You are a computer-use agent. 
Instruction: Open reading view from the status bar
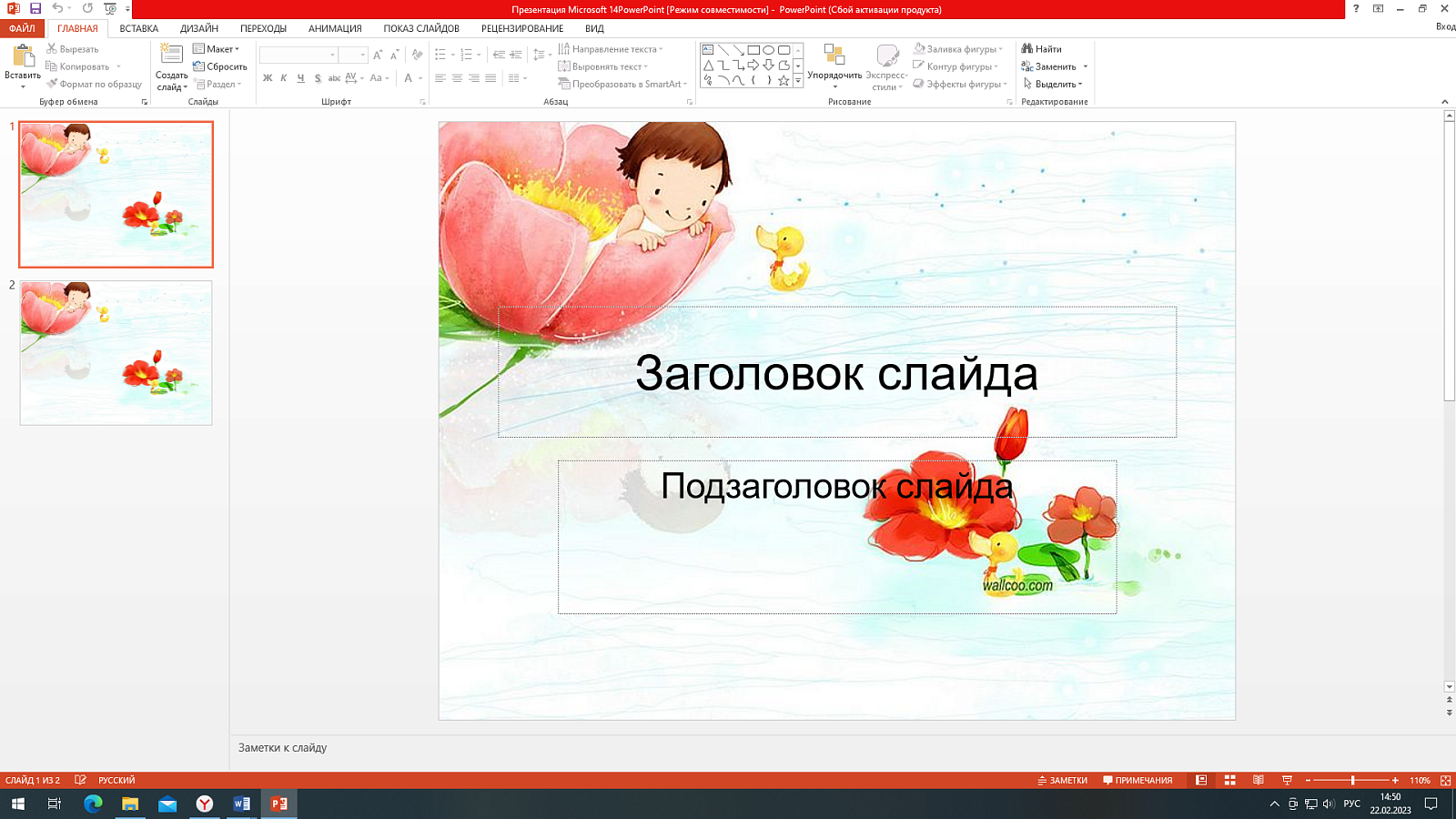[x=1259, y=780]
